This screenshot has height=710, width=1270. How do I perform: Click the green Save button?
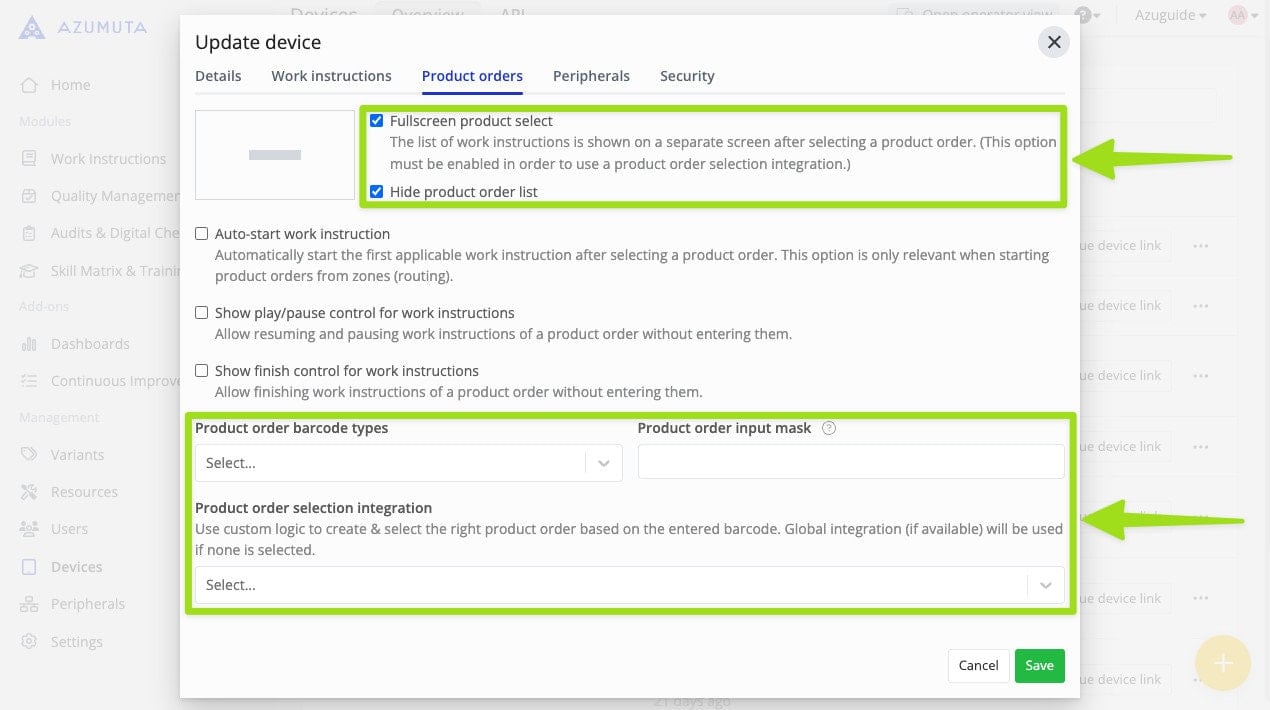click(1039, 666)
